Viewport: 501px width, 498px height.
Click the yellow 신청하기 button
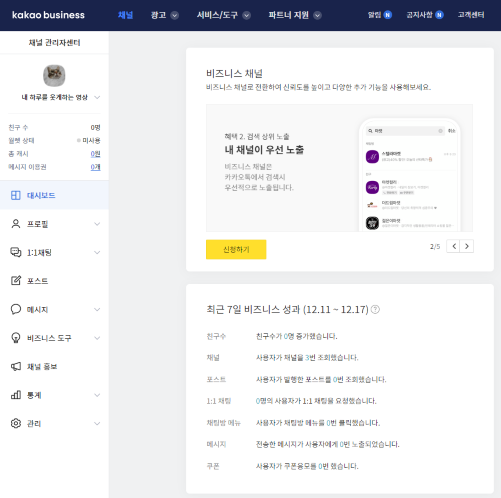(236, 249)
